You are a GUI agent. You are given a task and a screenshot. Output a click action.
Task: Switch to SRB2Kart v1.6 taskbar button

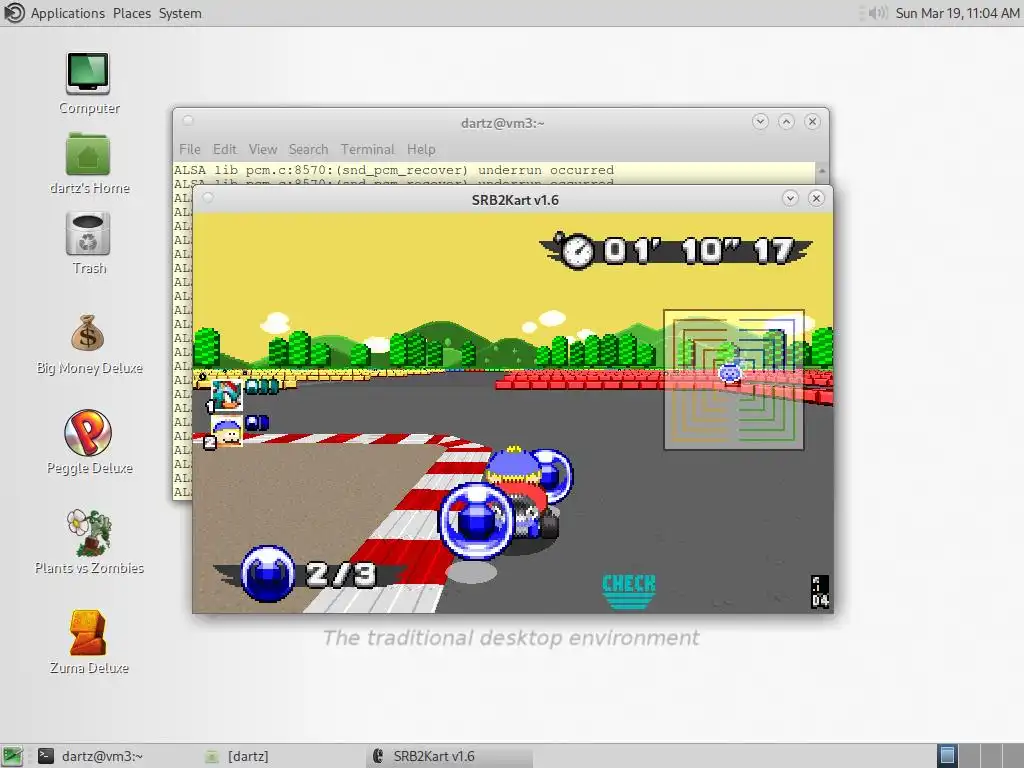449,756
